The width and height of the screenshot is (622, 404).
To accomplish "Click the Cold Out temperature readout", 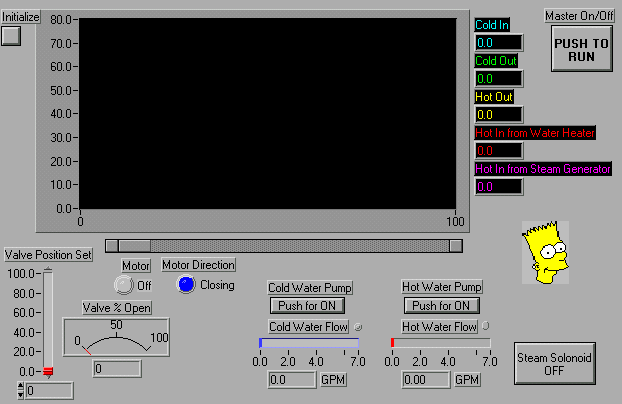I will point(499,79).
